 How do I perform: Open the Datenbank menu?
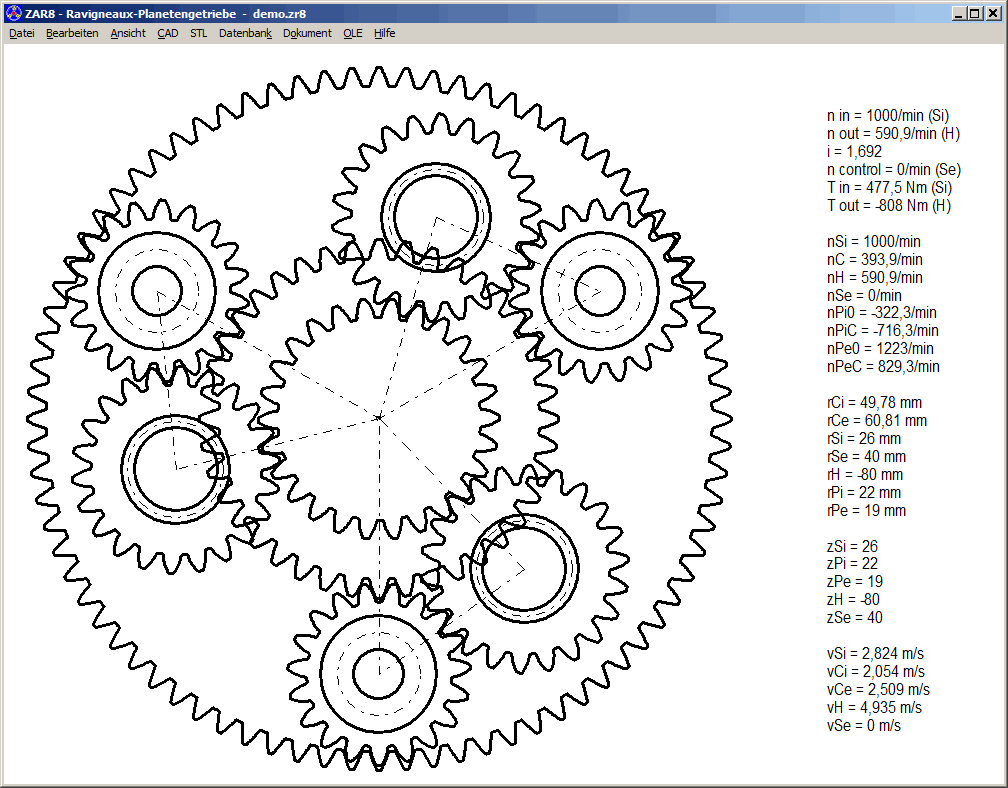[x=245, y=33]
